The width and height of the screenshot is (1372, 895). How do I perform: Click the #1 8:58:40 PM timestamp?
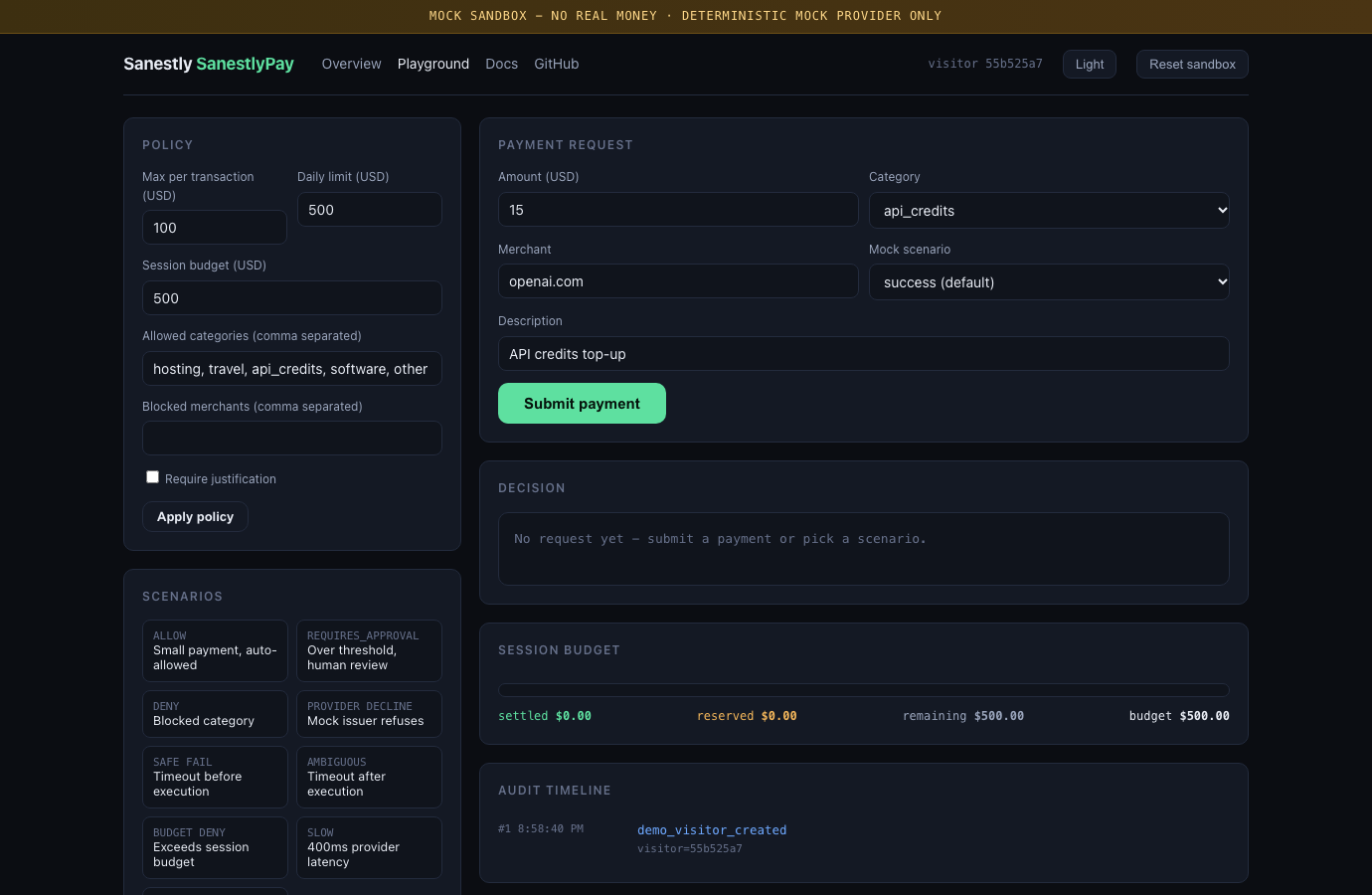tap(541, 828)
